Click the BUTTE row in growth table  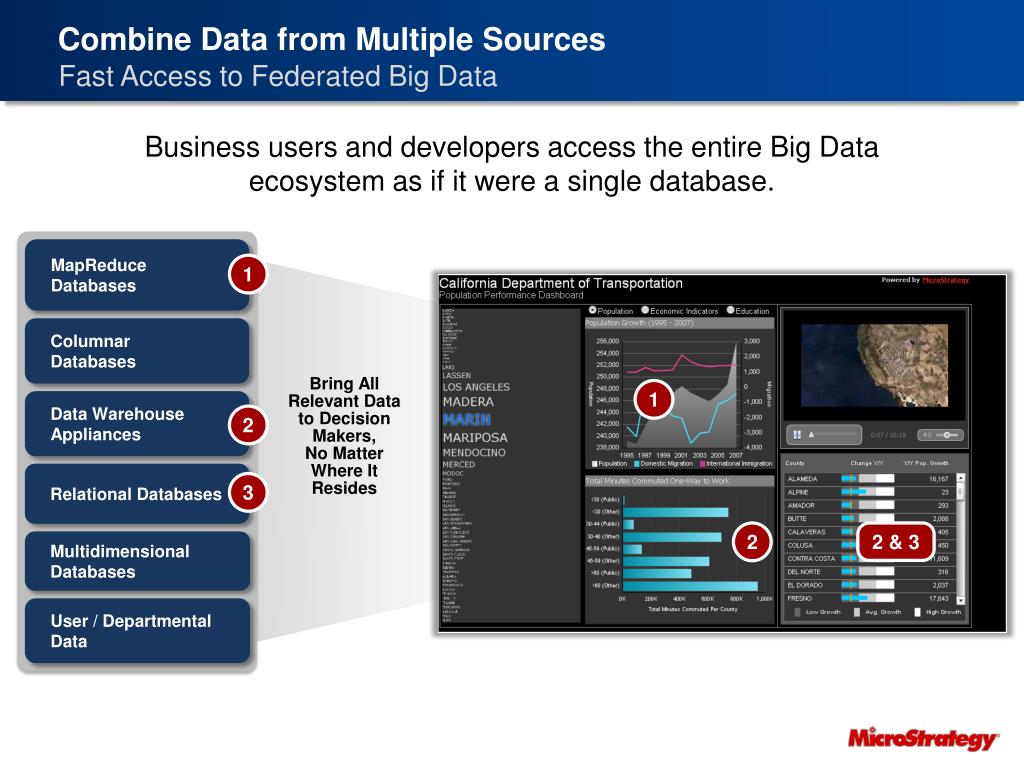coord(869,519)
